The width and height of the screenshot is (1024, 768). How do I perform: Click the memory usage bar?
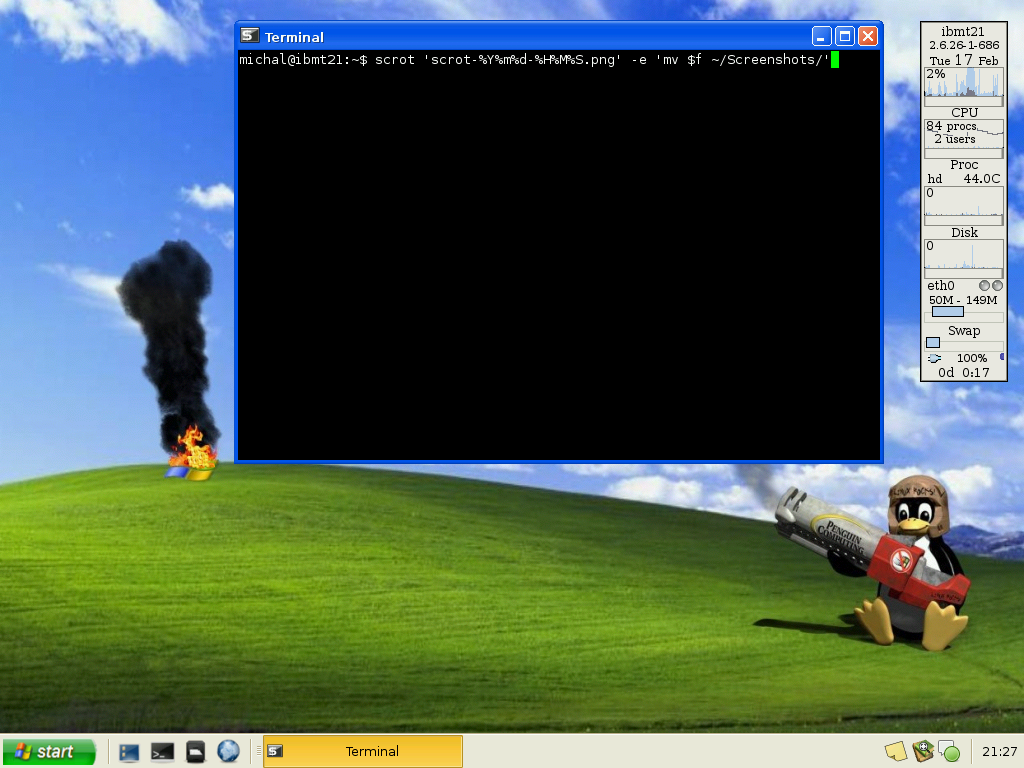(x=964, y=312)
